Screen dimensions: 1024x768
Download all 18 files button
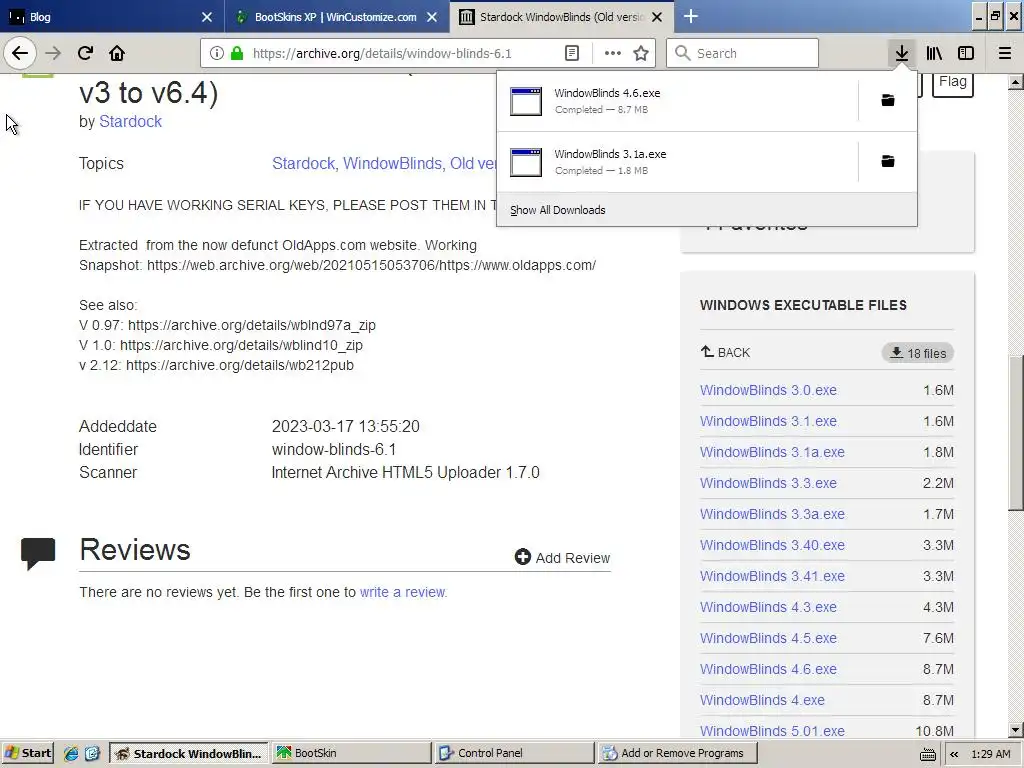point(918,353)
